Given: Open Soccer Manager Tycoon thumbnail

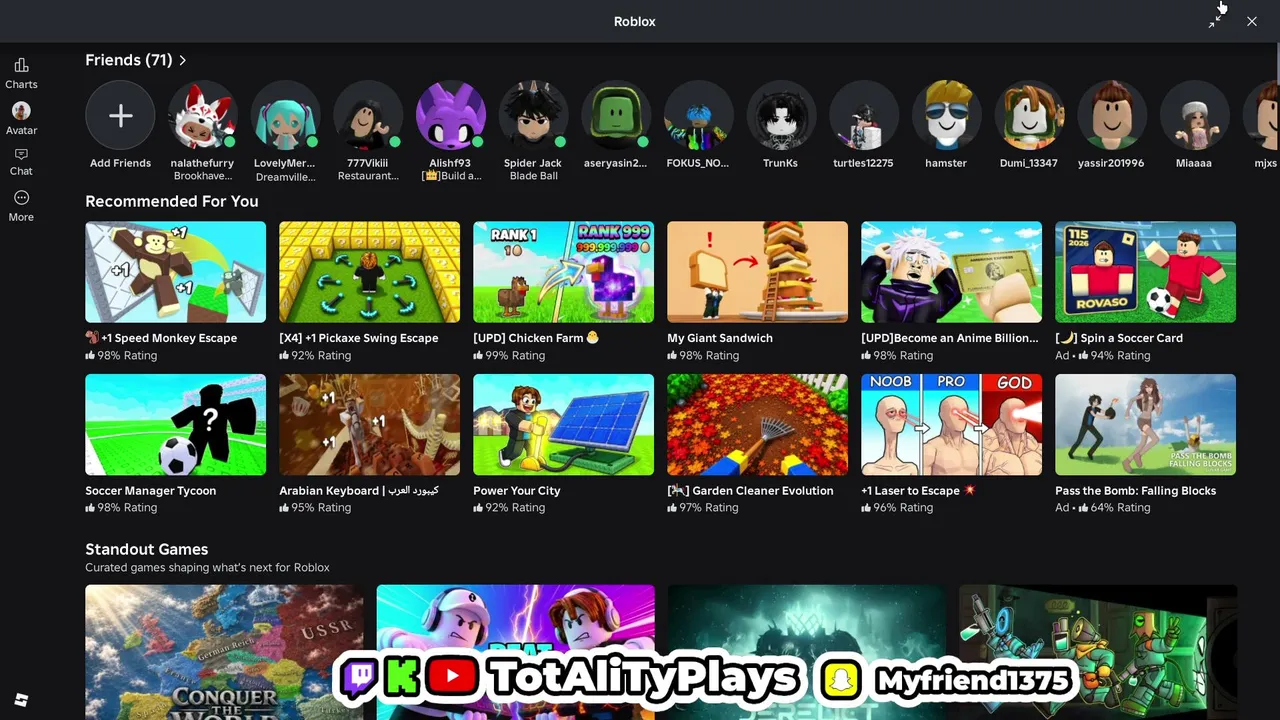Looking at the screenshot, I should click(176, 425).
